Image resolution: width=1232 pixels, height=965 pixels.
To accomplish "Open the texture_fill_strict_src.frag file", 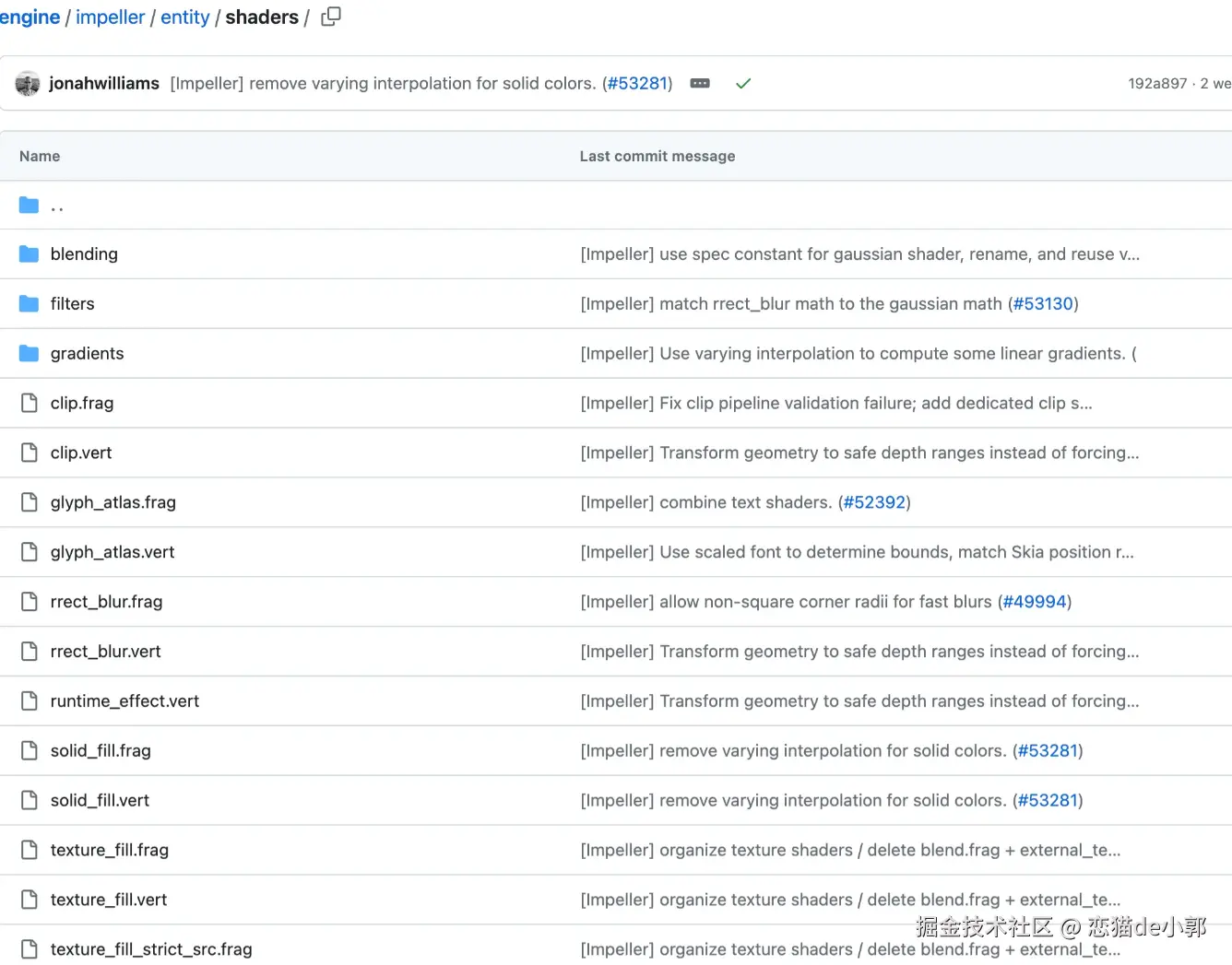I will [151, 950].
